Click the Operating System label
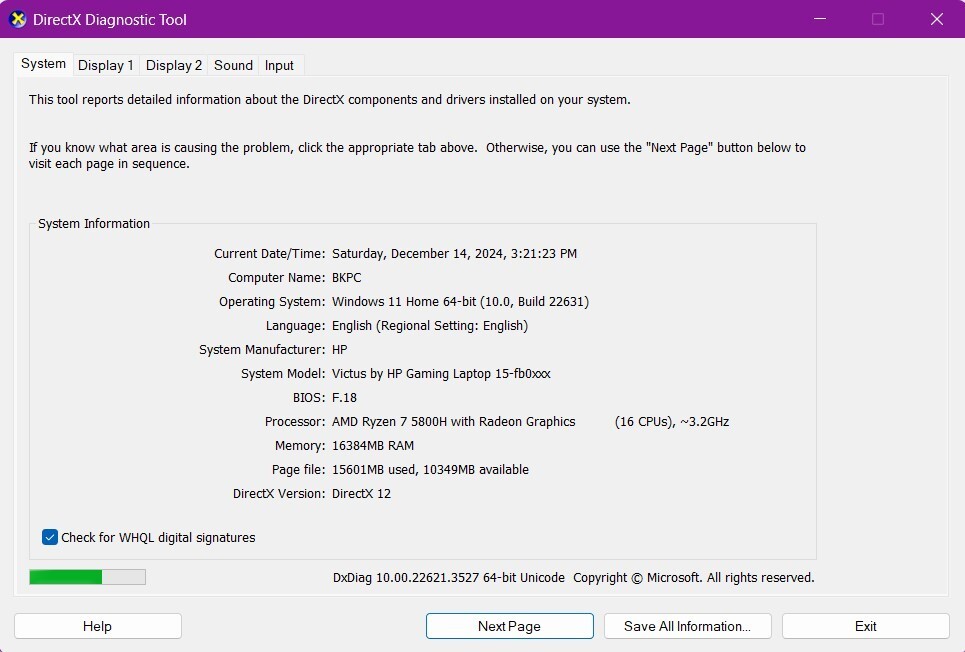965x652 pixels. click(x=272, y=302)
